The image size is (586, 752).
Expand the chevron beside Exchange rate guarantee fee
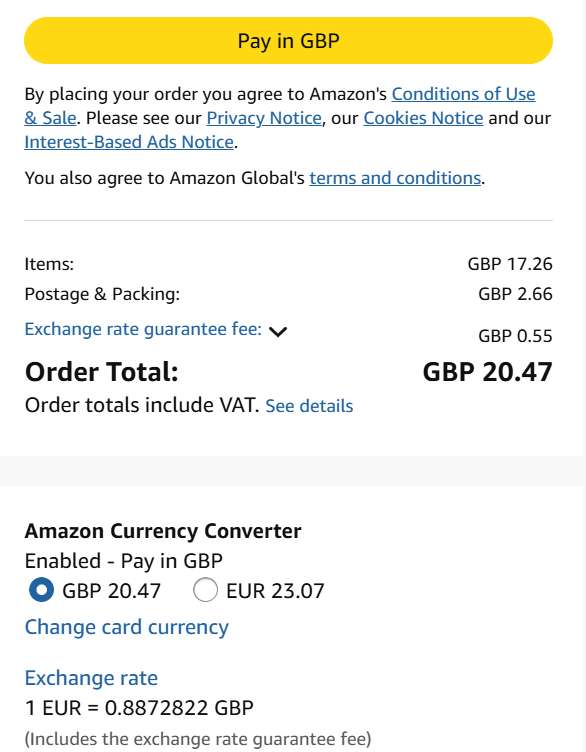278,331
